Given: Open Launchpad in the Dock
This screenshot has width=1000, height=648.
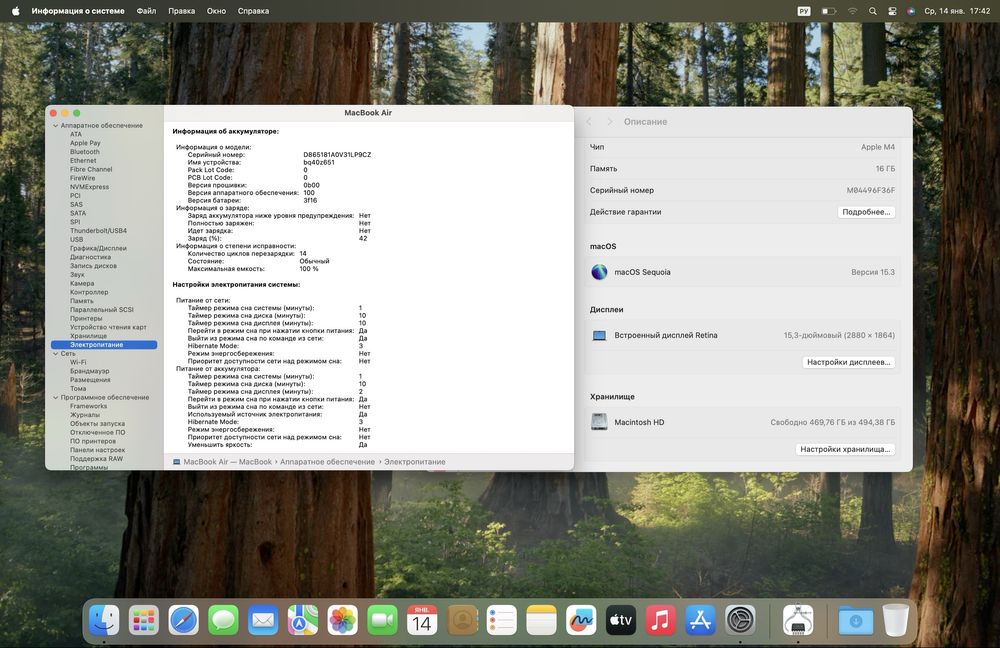Looking at the screenshot, I should [143, 619].
